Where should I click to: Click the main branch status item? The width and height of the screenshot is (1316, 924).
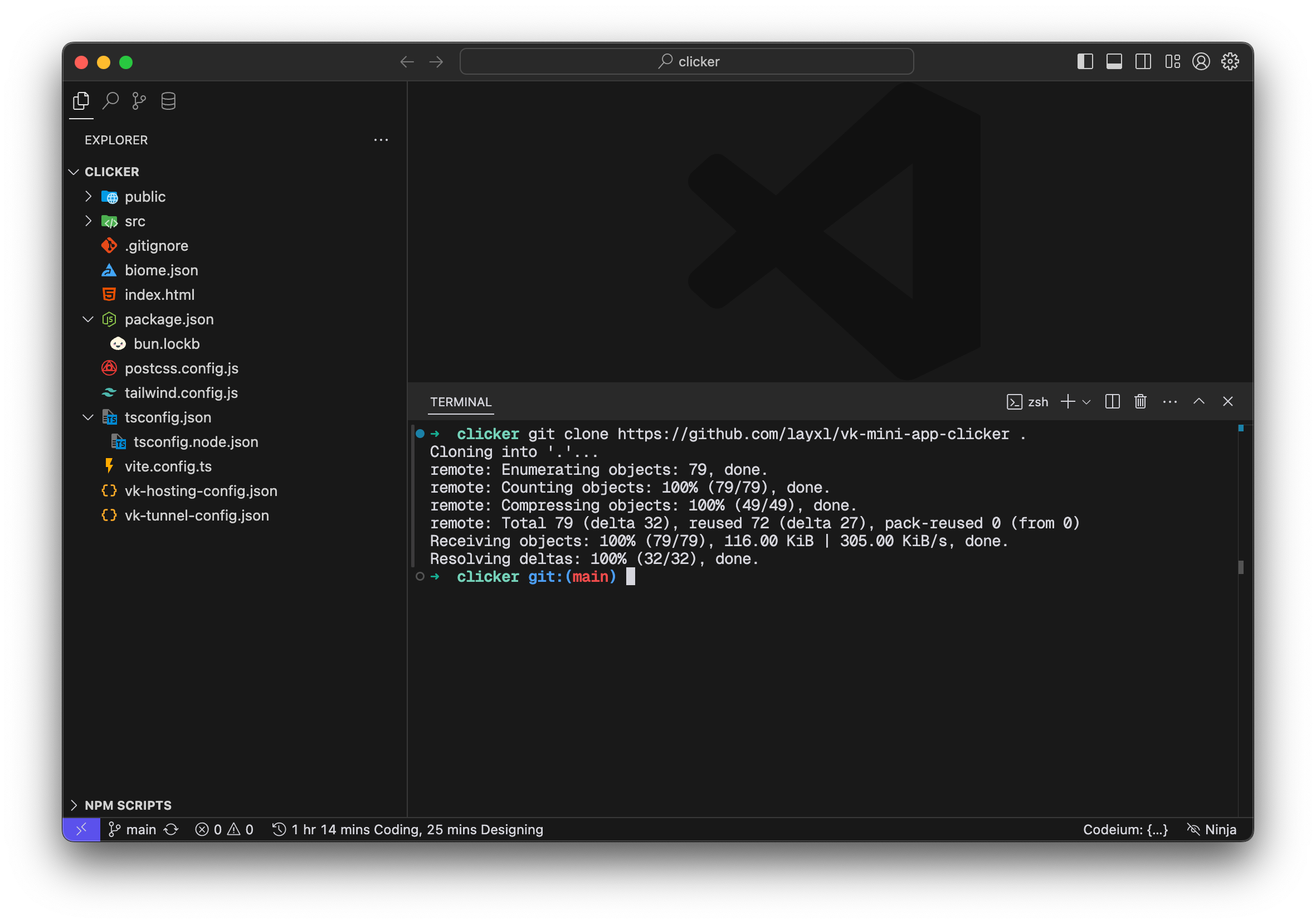pyautogui.click(x=133, y=829)
